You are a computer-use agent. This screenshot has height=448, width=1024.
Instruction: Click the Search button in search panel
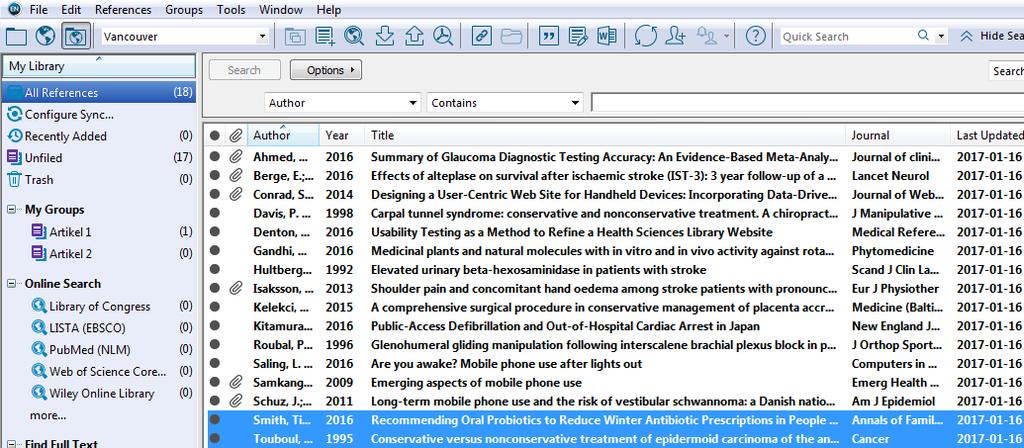pyautogui.click(x=244, y=70)
